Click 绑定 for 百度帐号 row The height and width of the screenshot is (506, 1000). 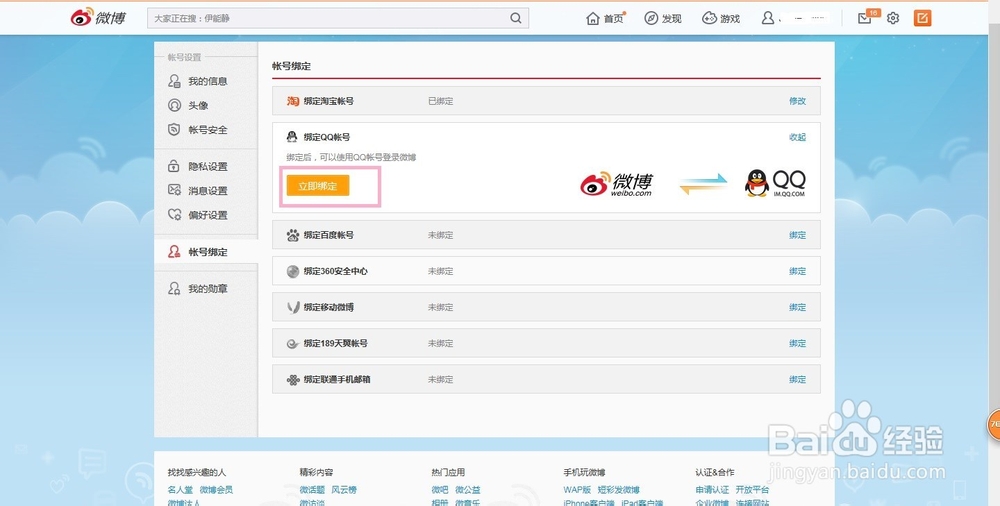click(x=797, y=235)
